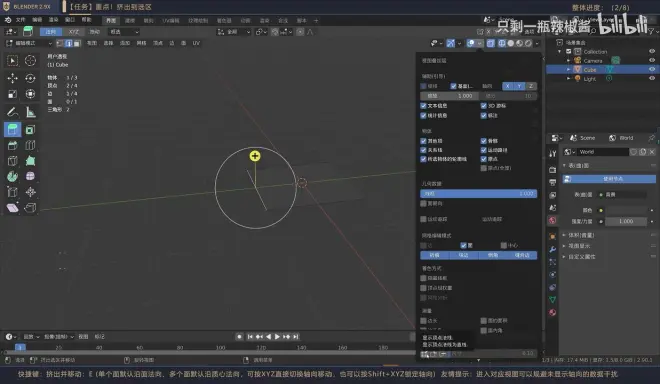This screenshot has width=660, height=384.
Task: Select the Cube item in outliner
Action: [590, 69]
